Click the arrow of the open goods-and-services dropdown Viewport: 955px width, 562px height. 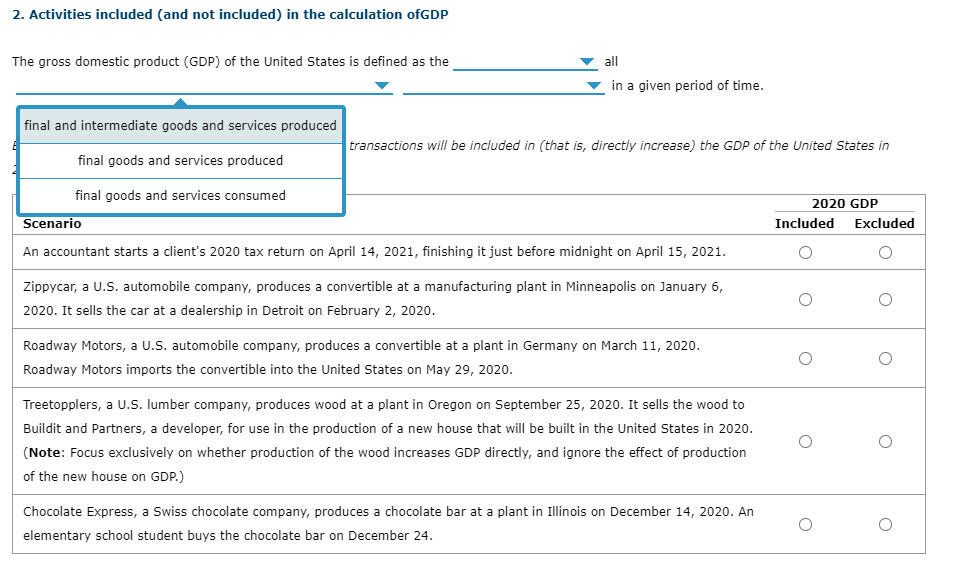pos(382,85)
